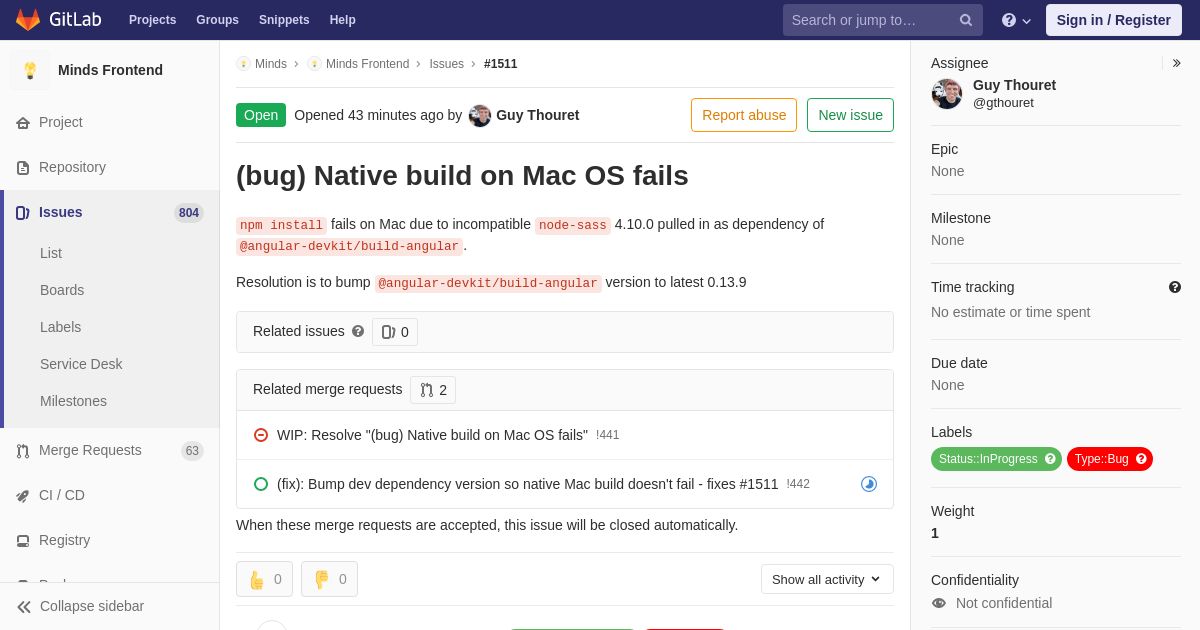Click the Weight value 1
This screenshot has width=1200, height=630.
coord(935,533)
